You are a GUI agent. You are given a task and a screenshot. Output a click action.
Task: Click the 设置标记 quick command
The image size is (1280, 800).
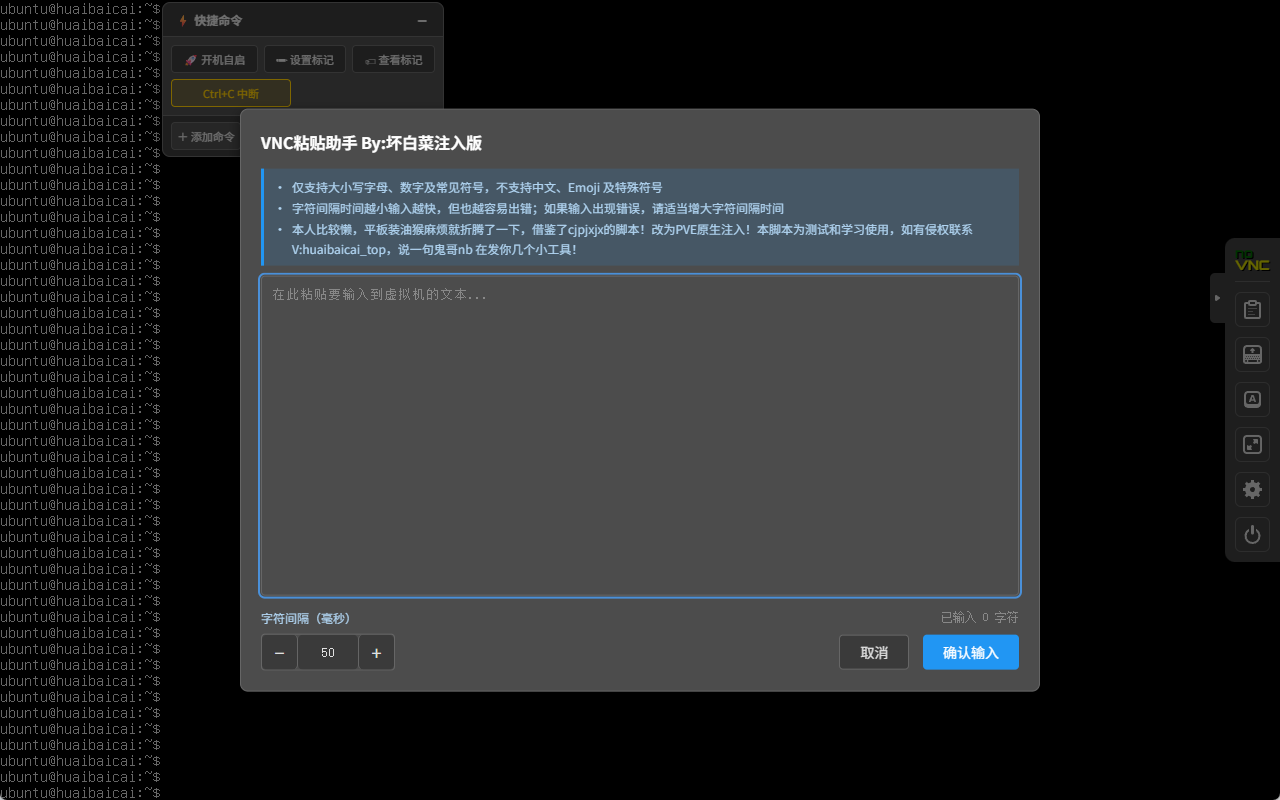tap(305, 59)
